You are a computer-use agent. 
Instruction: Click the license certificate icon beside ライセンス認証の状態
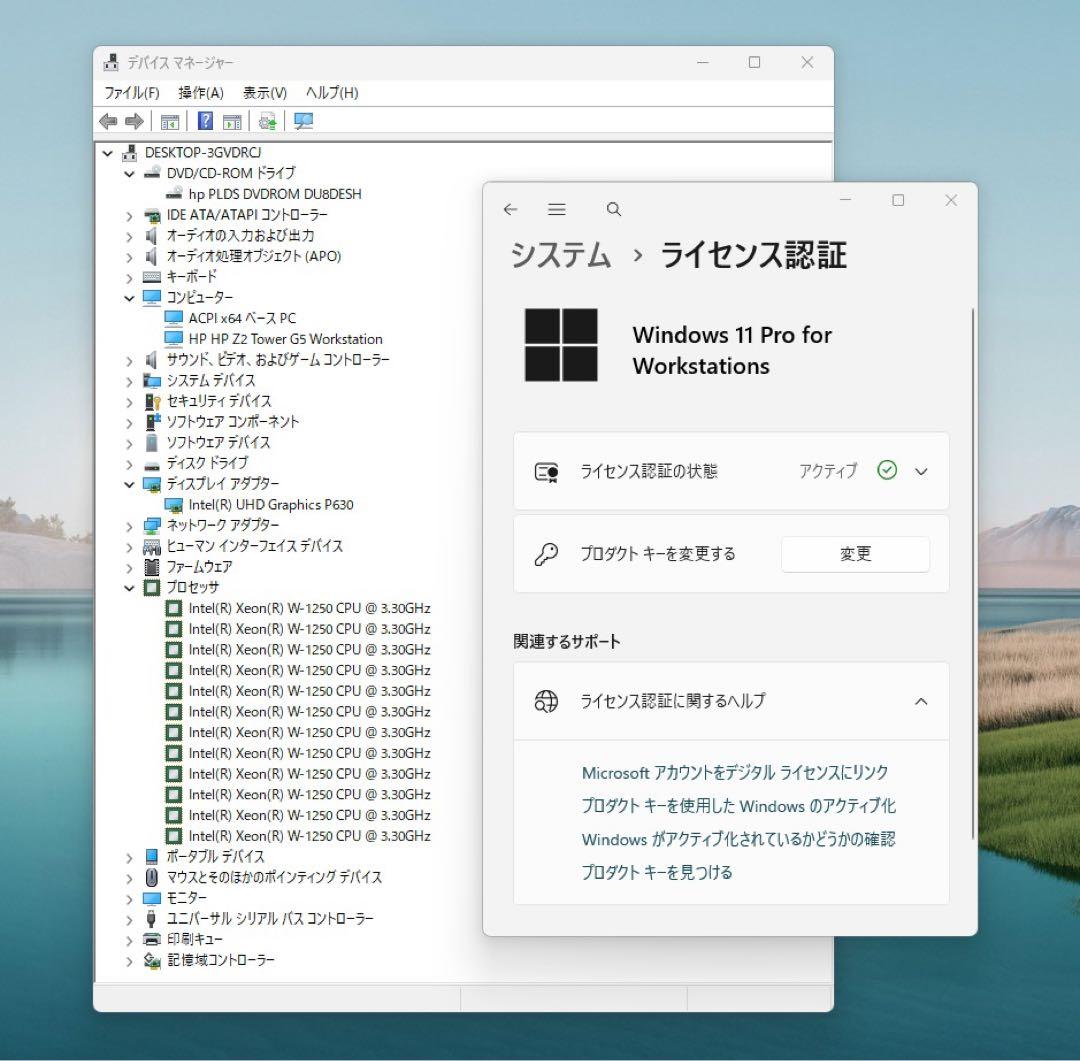(x=547, y=472)
